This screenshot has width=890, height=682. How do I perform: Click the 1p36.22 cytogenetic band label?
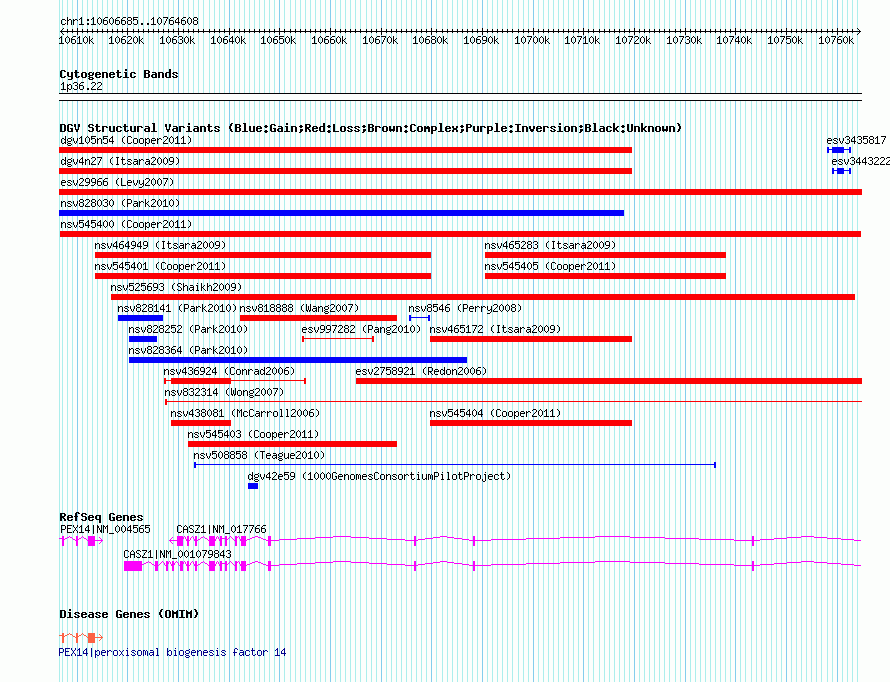pyautogui.click(x=81, y=87)
